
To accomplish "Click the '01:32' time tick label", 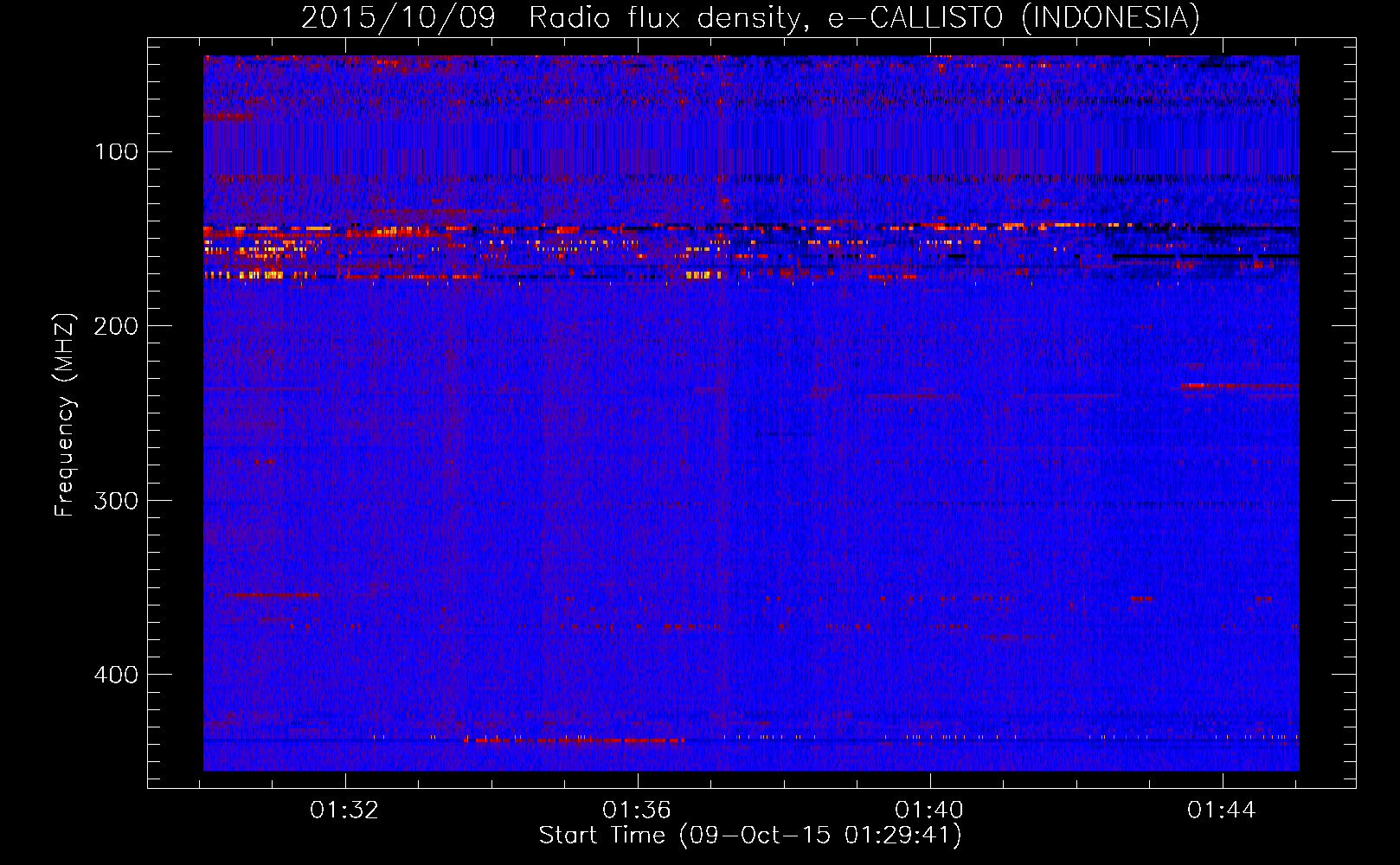I will pyautogui.click(x=344, y=811).
